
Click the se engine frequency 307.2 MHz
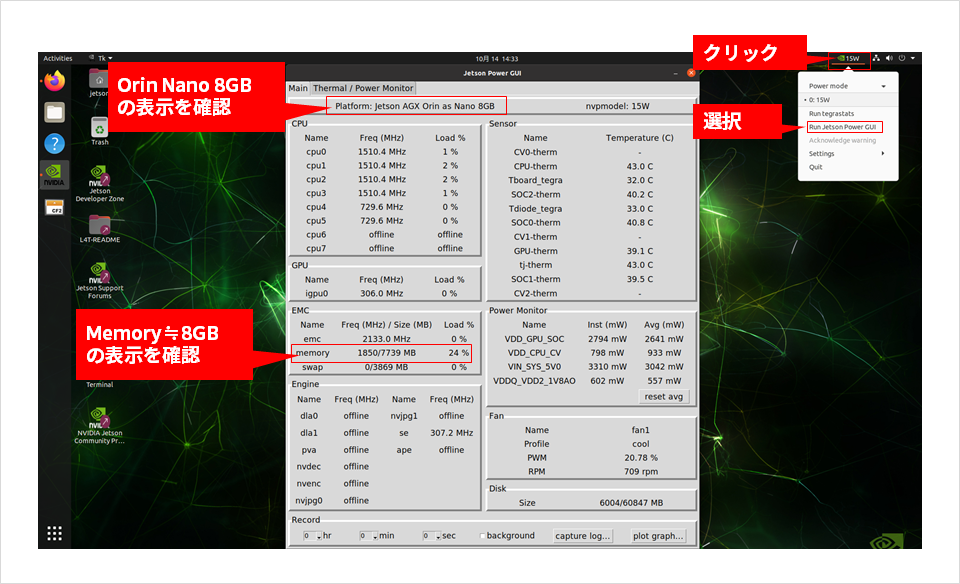point(451,433)
